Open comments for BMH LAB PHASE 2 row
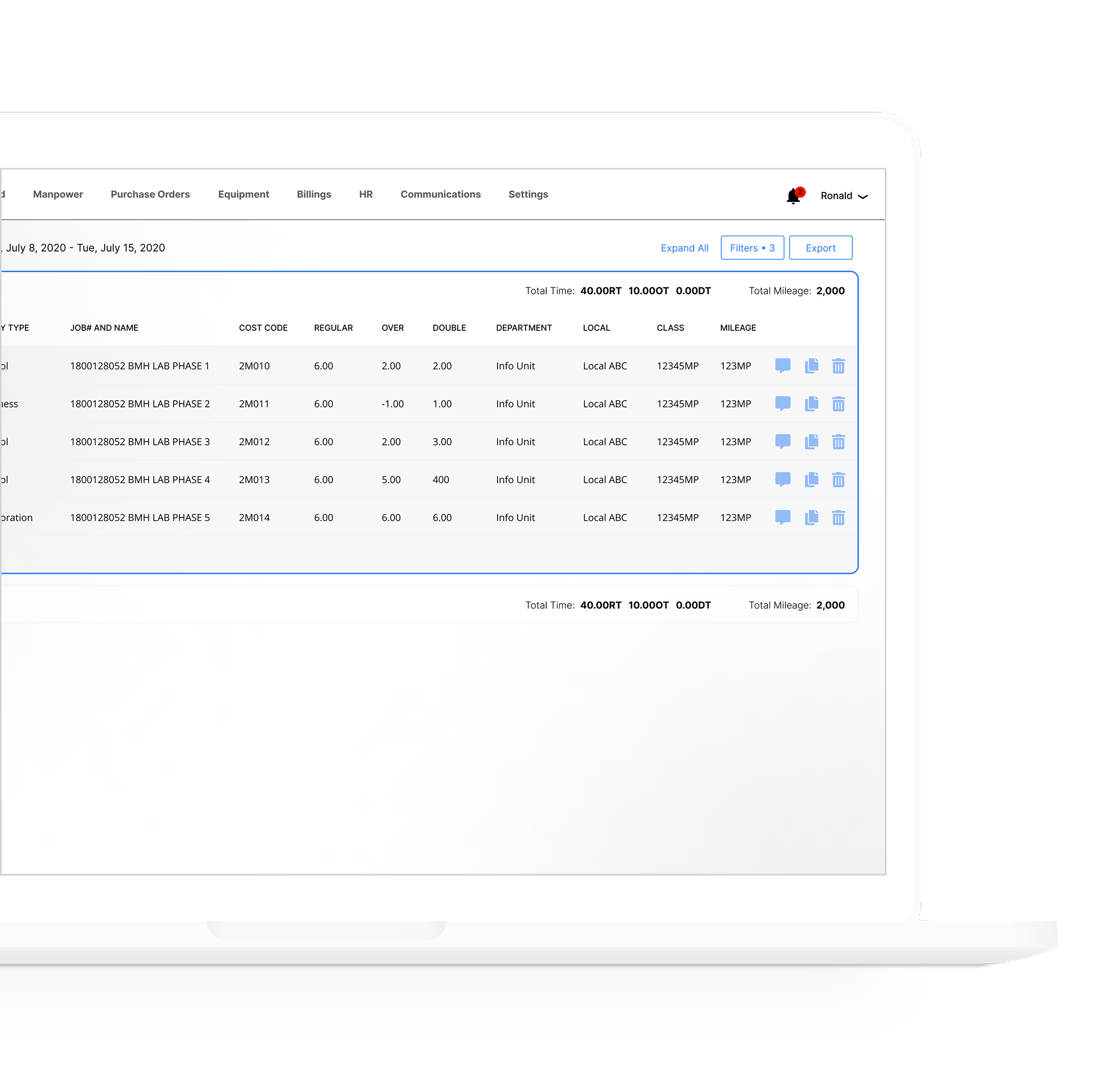The width and height of the screenshot is (1093, 1092). coord(783,404)
